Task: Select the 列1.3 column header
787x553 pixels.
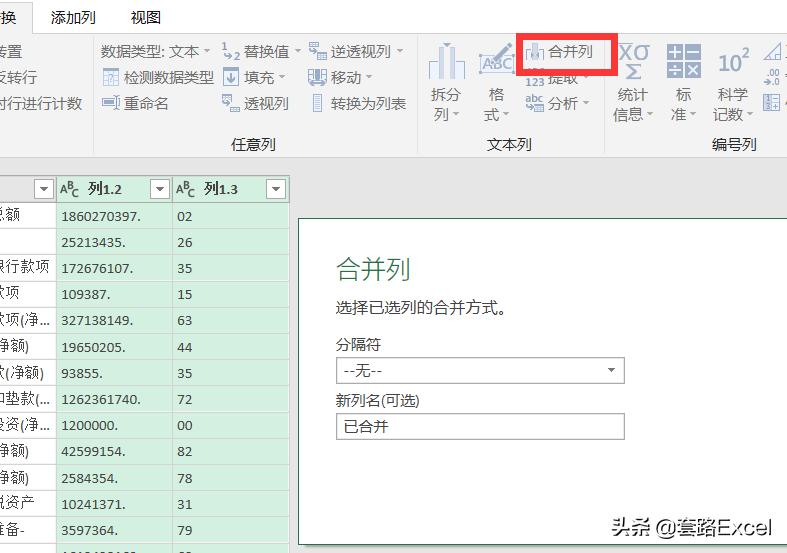Action: pos(230,189)
